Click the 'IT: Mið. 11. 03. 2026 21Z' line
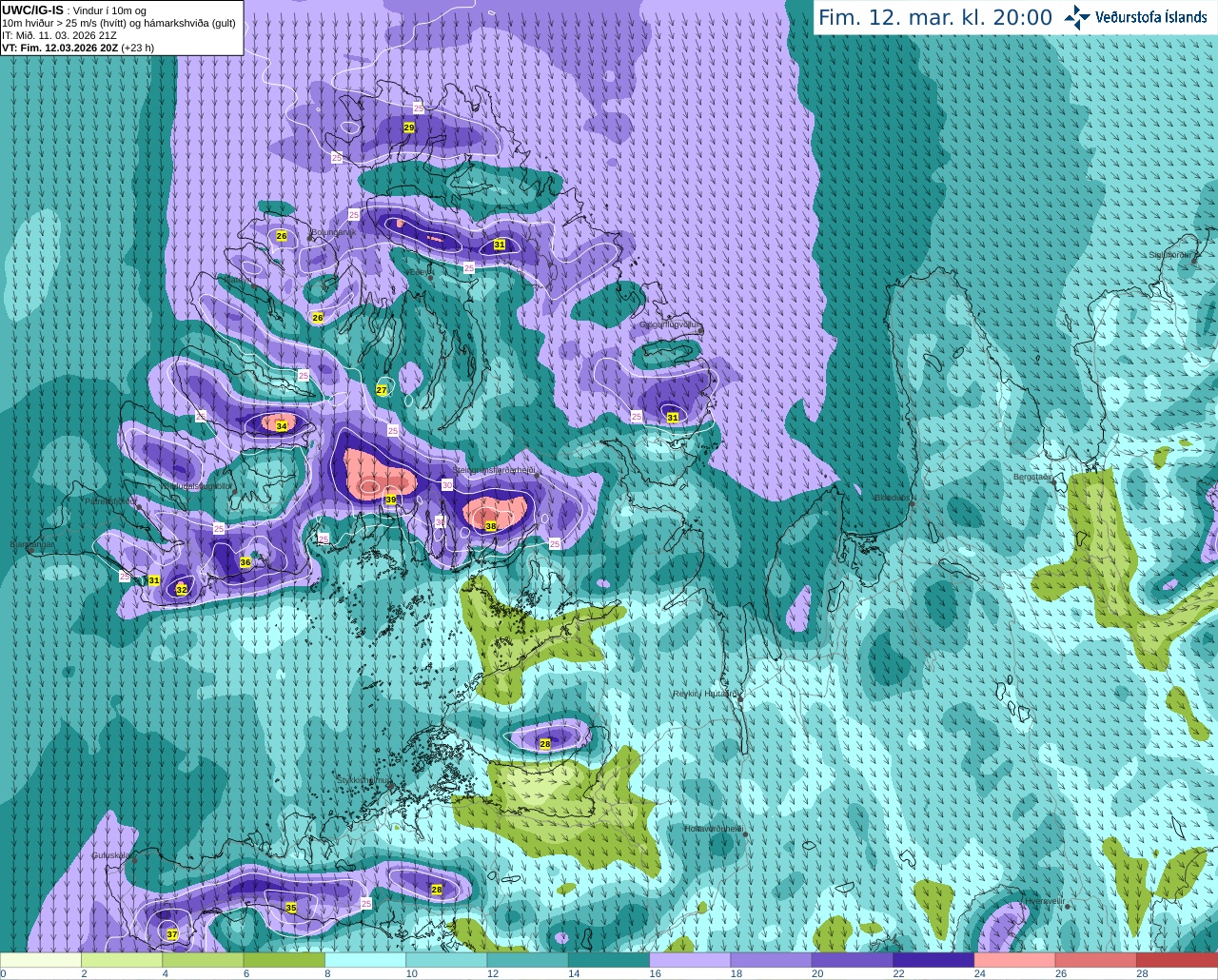Screen dimensions: 1218x980 pyautogui.click(x=59, y=35)
